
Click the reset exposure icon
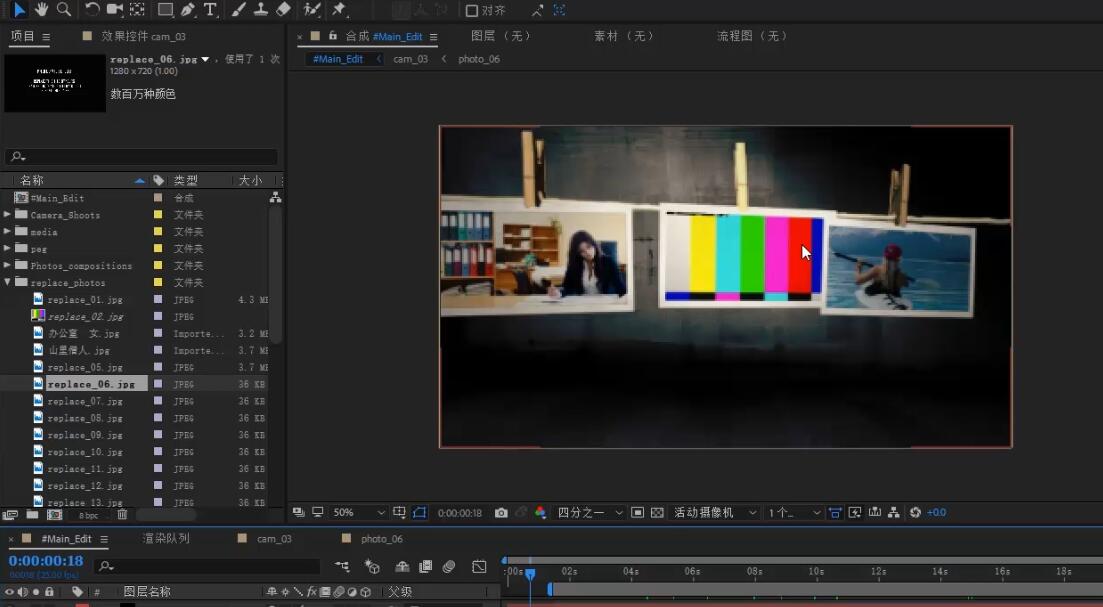tap(915, 513)
